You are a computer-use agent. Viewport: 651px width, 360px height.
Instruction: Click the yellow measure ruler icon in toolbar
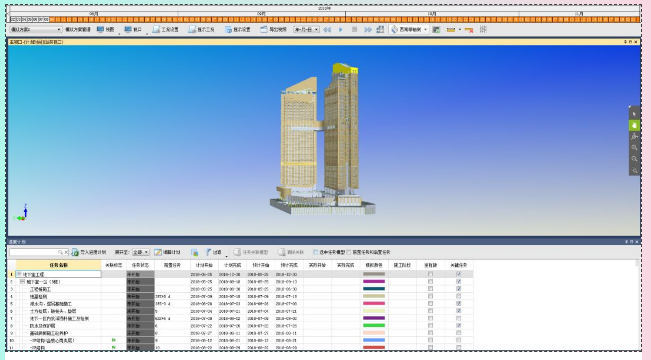pos(451,29)
